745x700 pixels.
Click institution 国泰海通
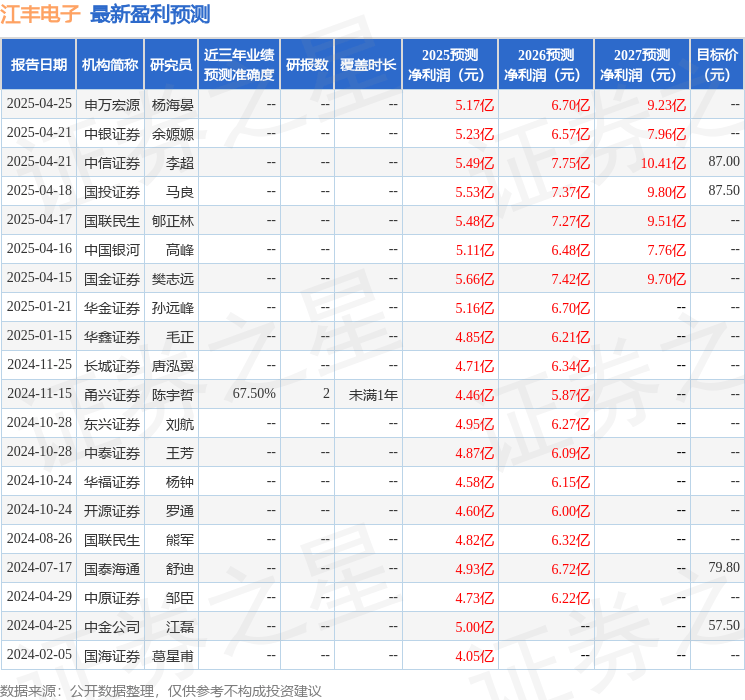point(112,569)
